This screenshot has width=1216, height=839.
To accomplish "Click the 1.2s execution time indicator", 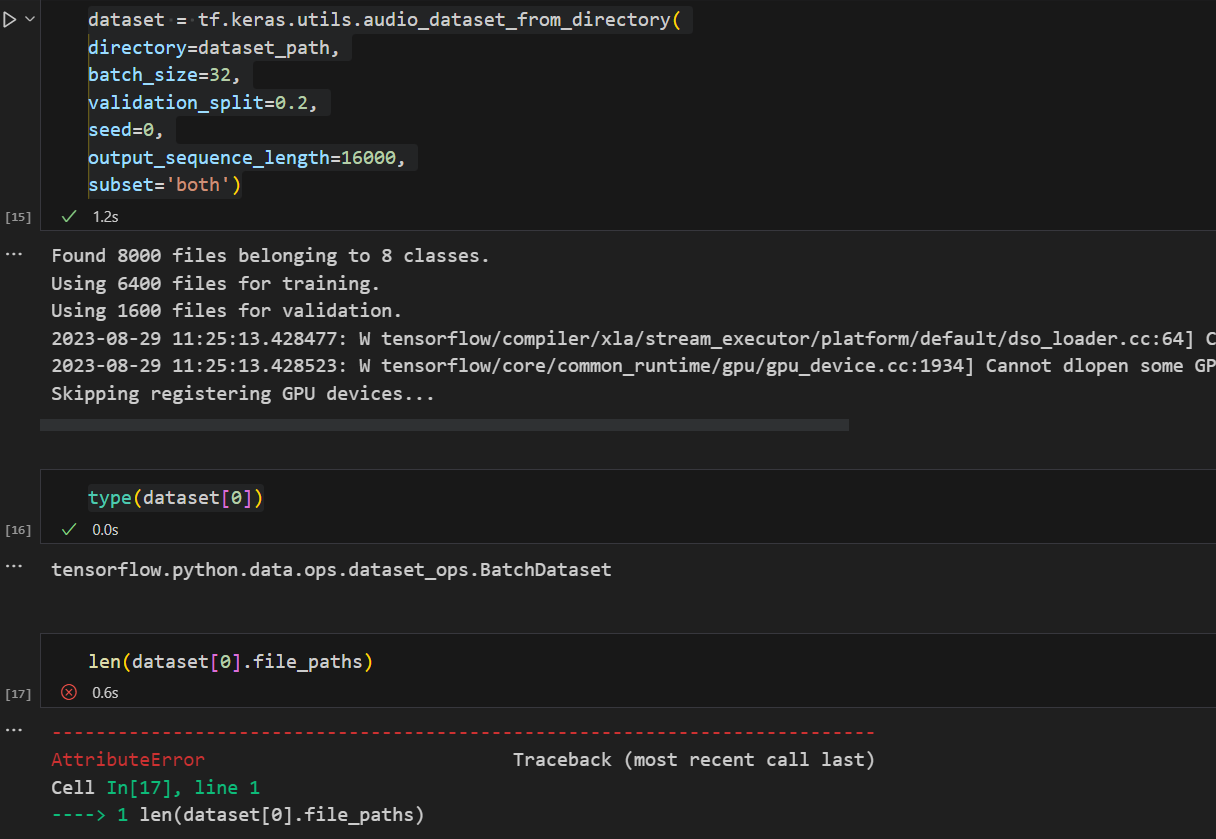I will [105, 216].
